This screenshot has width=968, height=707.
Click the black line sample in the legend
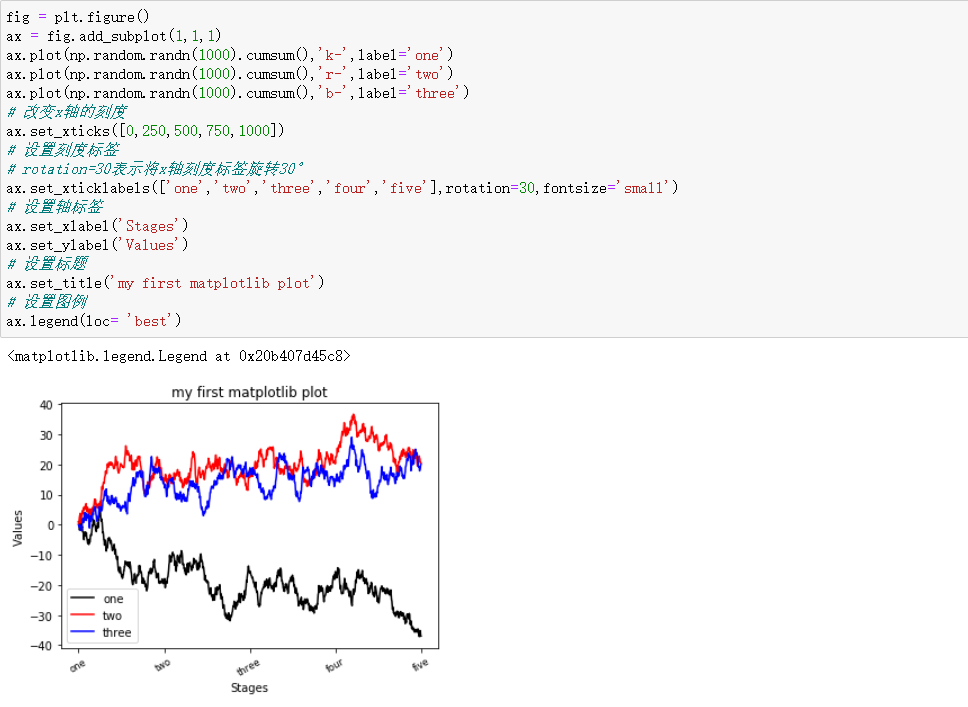(82, 598)
